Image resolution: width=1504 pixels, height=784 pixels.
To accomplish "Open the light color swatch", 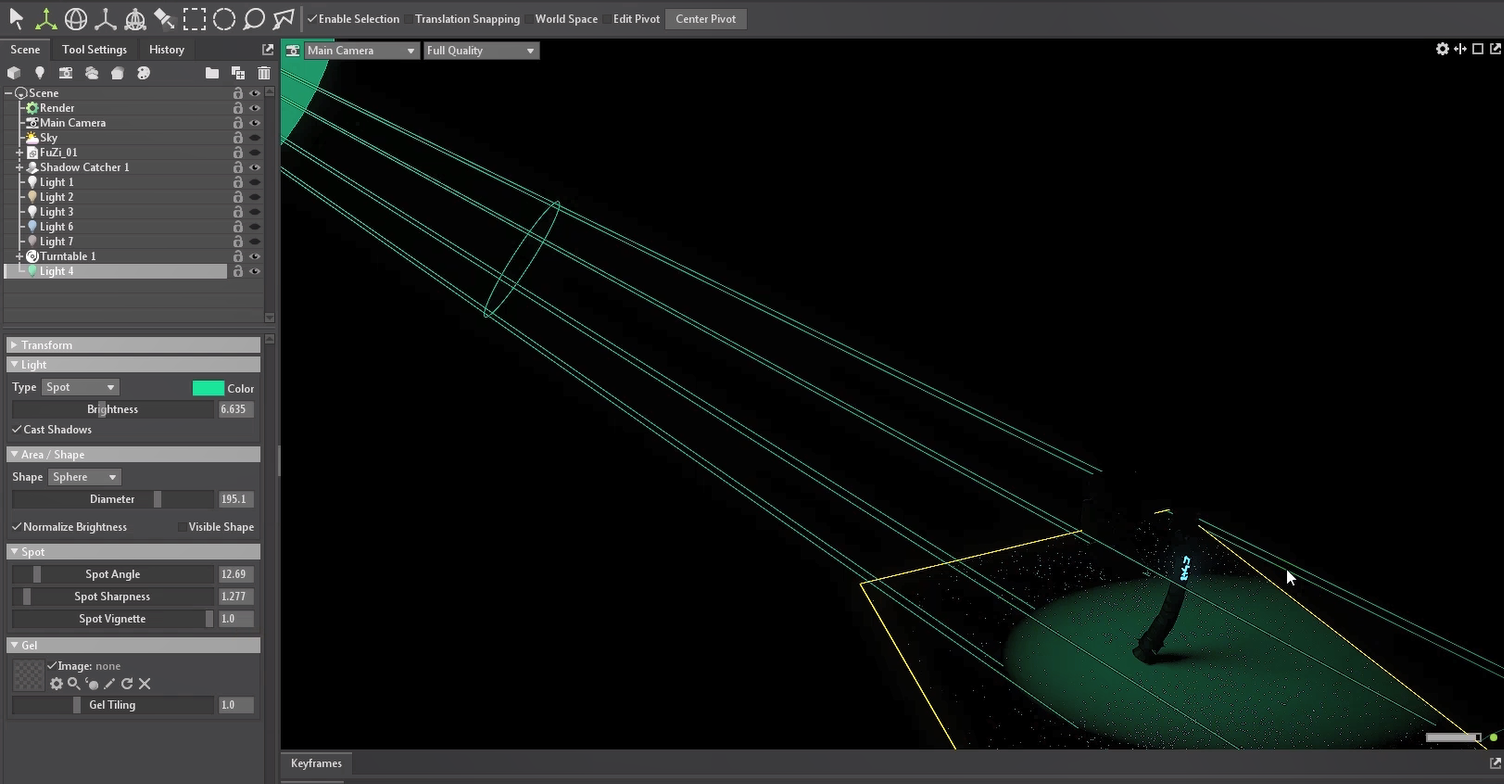I will 208,388.
